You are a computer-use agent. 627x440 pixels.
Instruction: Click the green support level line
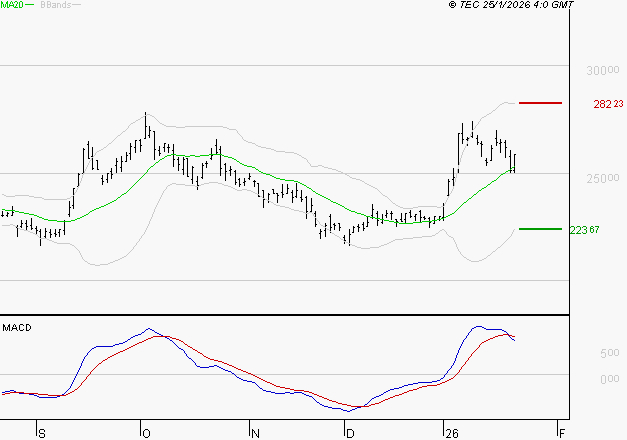click(540, 229)
